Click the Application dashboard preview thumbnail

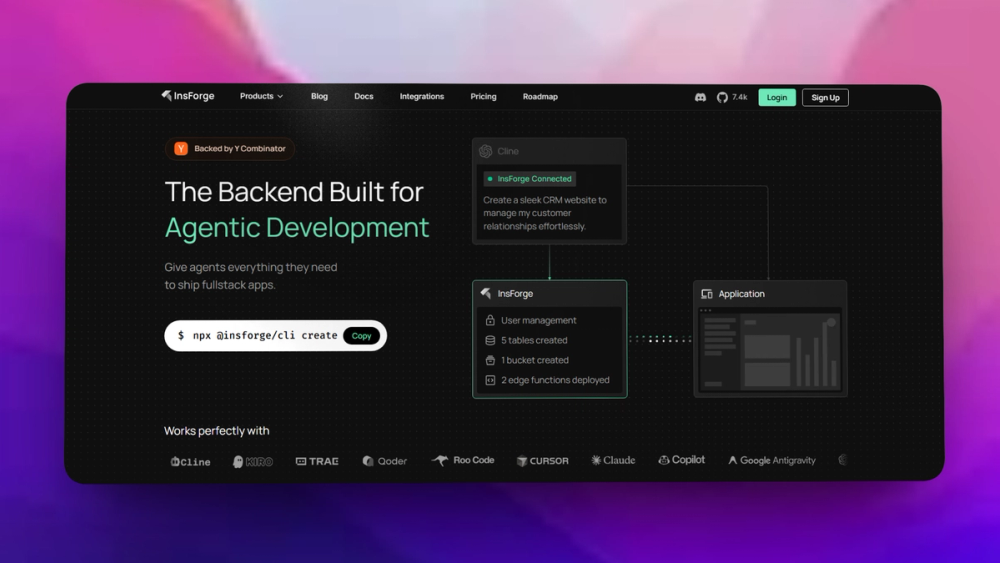[x=770, y=350]
